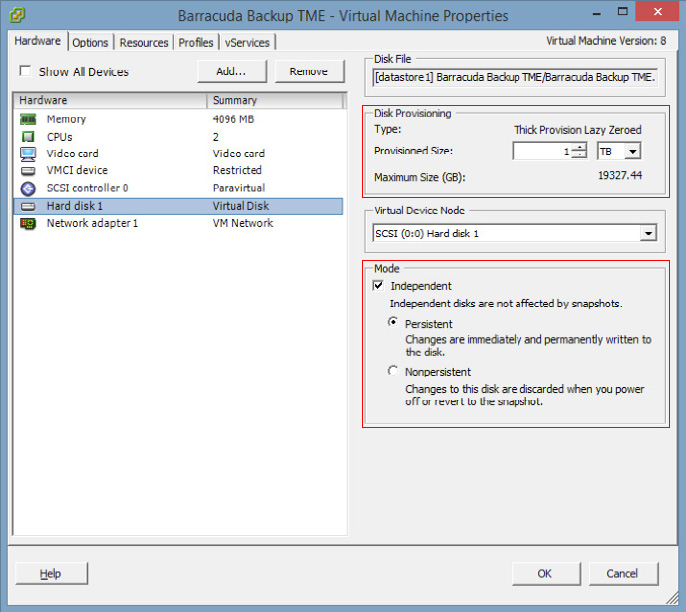The height and width of the screenshot is (612, 686).
Task: Click the Disk File path field
Action: tap(515, 77)
